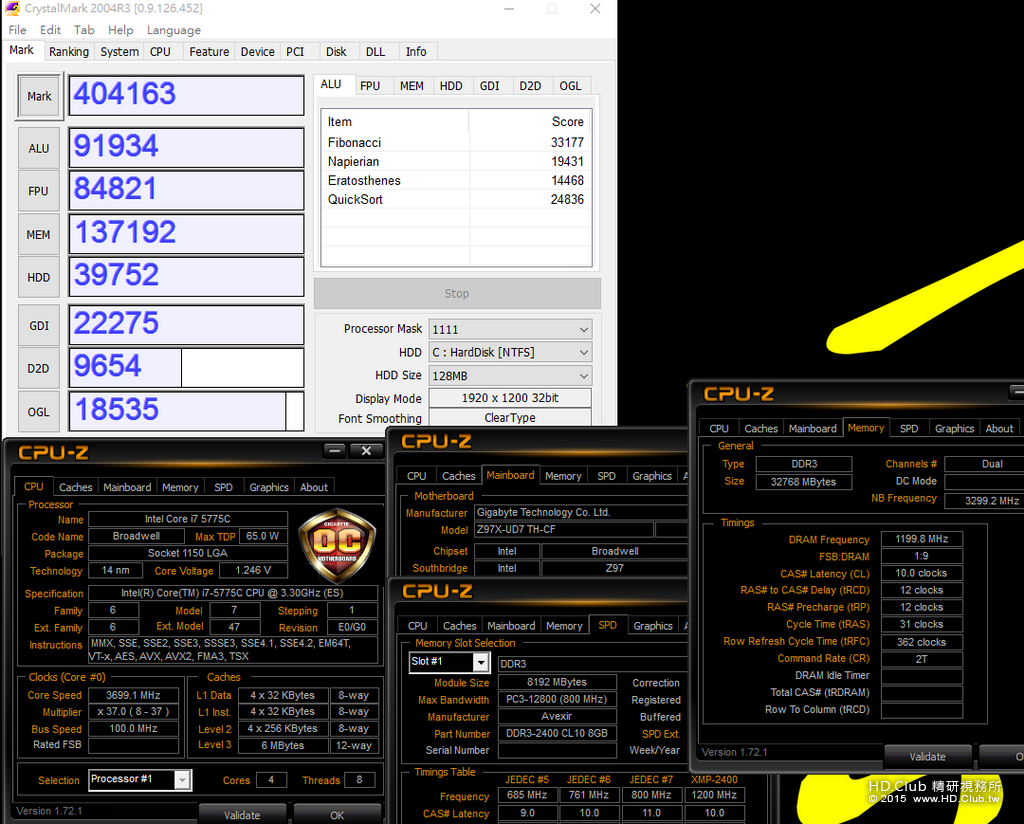Screen dimensions: 1024x824
Task: Click the Stop button in CrystalMark
Action: tap(457, 294)
